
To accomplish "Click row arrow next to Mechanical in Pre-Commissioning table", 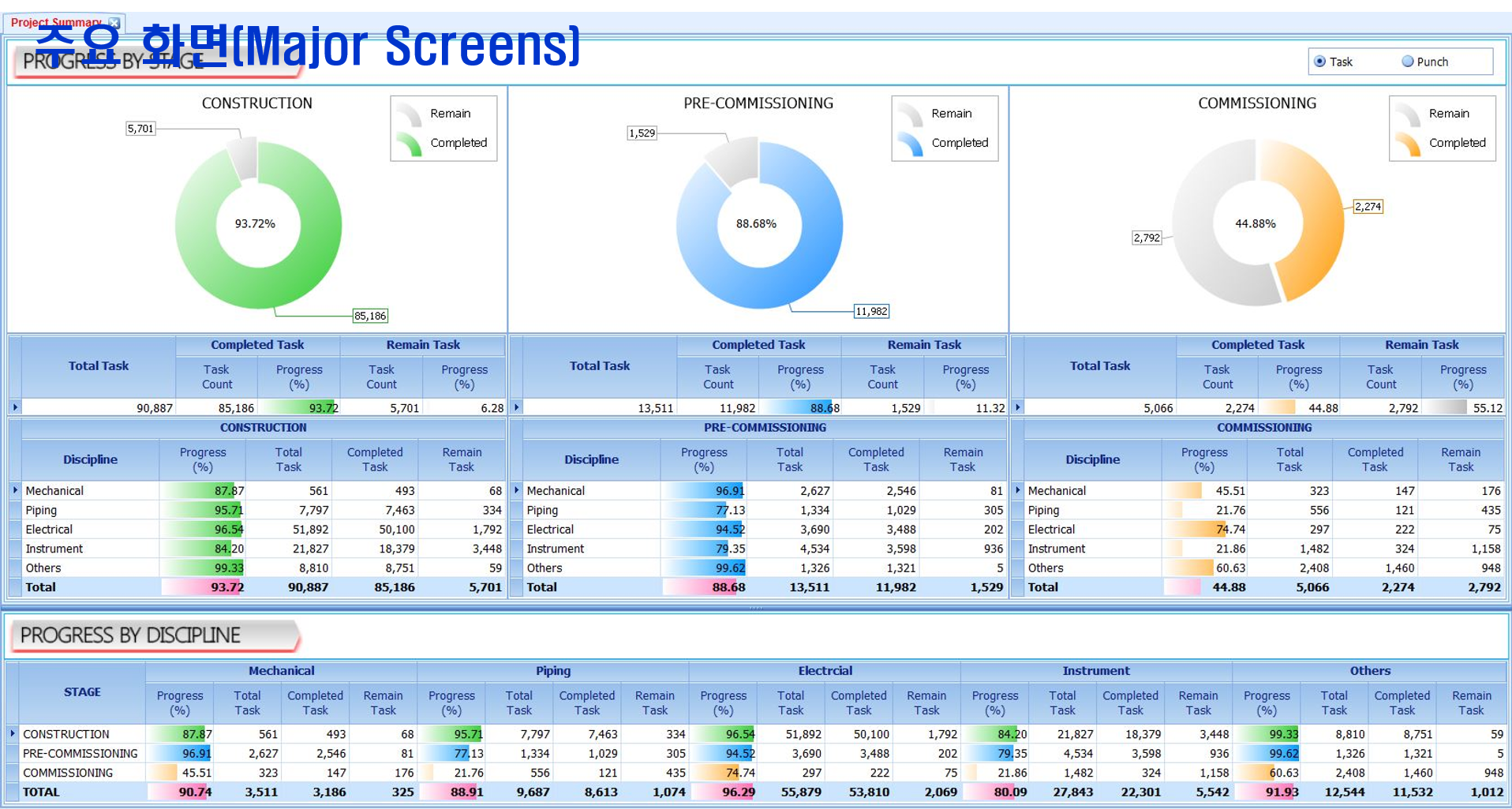I will [517, 490].
